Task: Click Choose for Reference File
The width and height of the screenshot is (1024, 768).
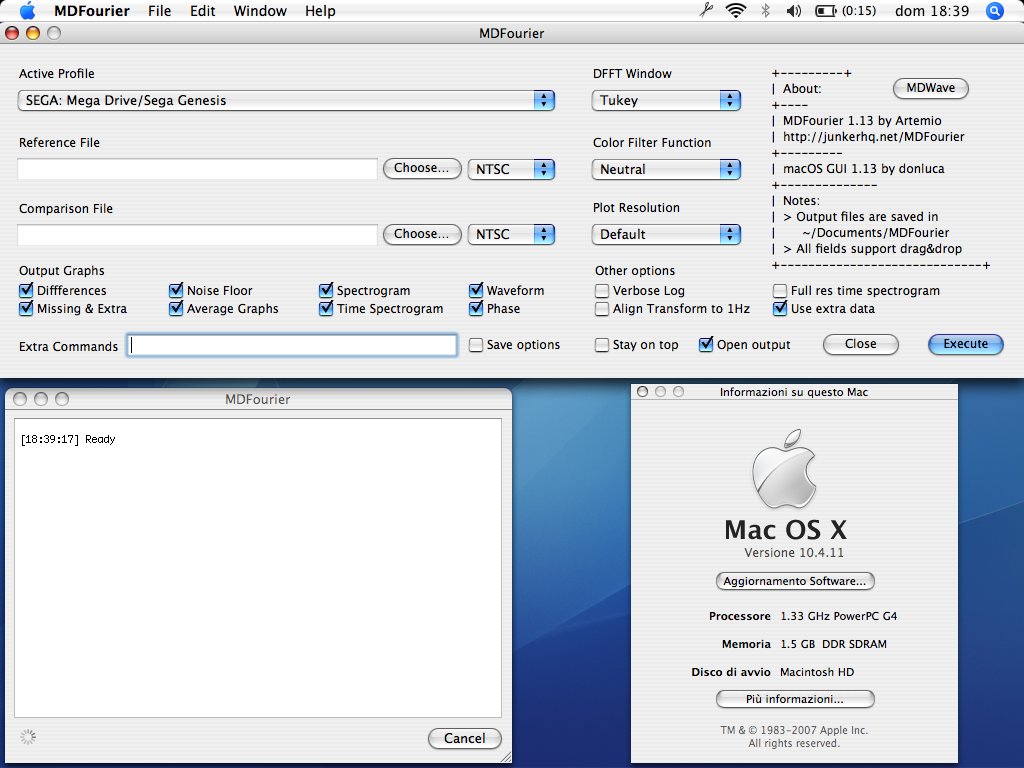Action: click(422, 168)
